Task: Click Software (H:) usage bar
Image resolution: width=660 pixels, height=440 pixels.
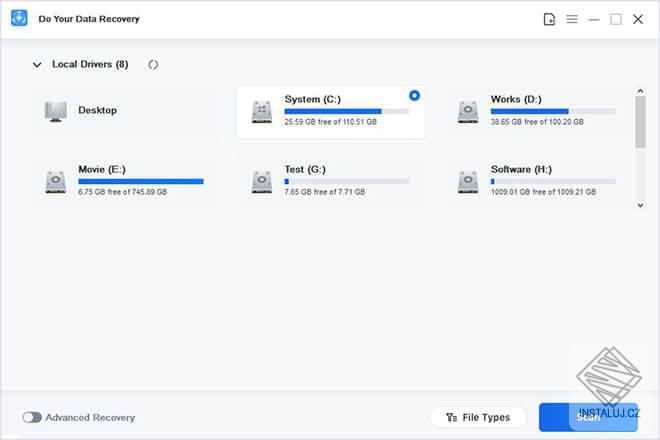Action: click(x=553, y=181)
